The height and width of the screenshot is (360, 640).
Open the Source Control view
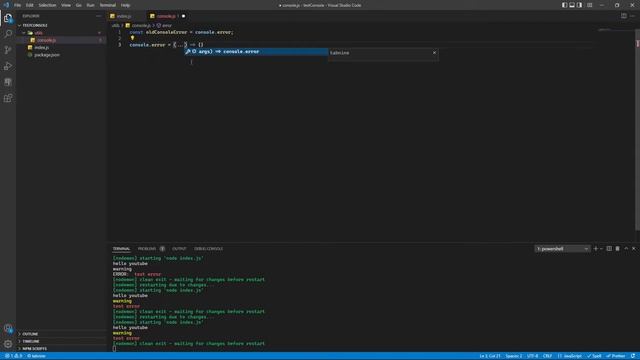pyautogui.click(x=8, y=50)
